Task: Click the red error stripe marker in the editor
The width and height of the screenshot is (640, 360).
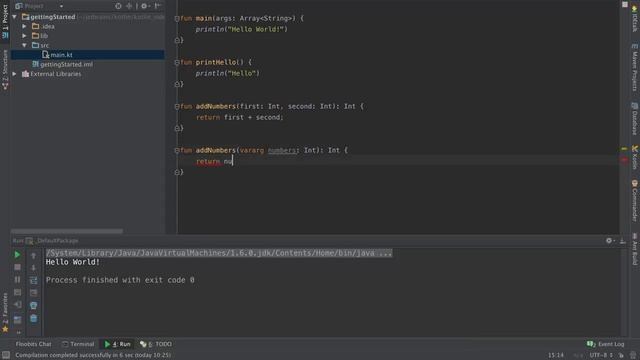Action: [624, 160]
